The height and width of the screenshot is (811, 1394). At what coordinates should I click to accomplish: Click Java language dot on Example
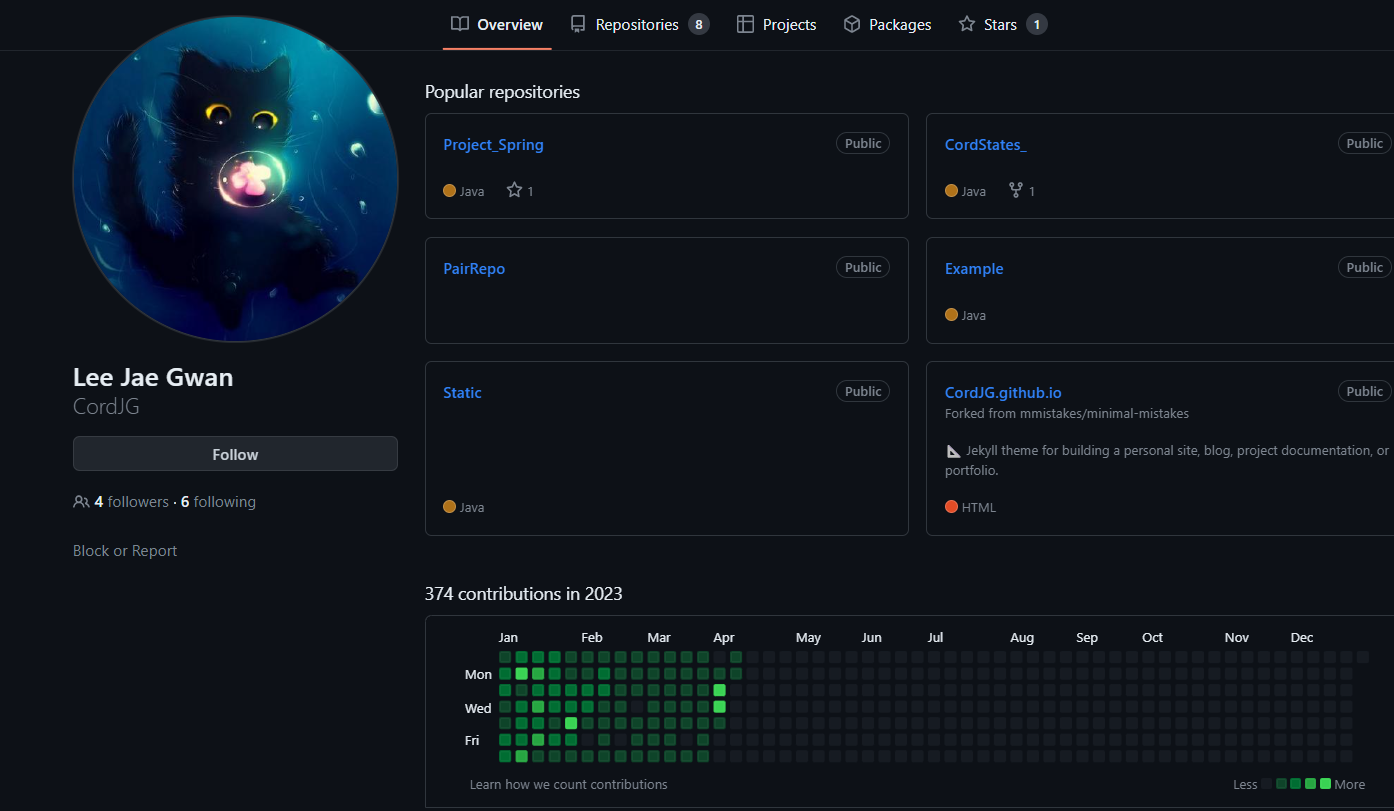click(952, 315)
